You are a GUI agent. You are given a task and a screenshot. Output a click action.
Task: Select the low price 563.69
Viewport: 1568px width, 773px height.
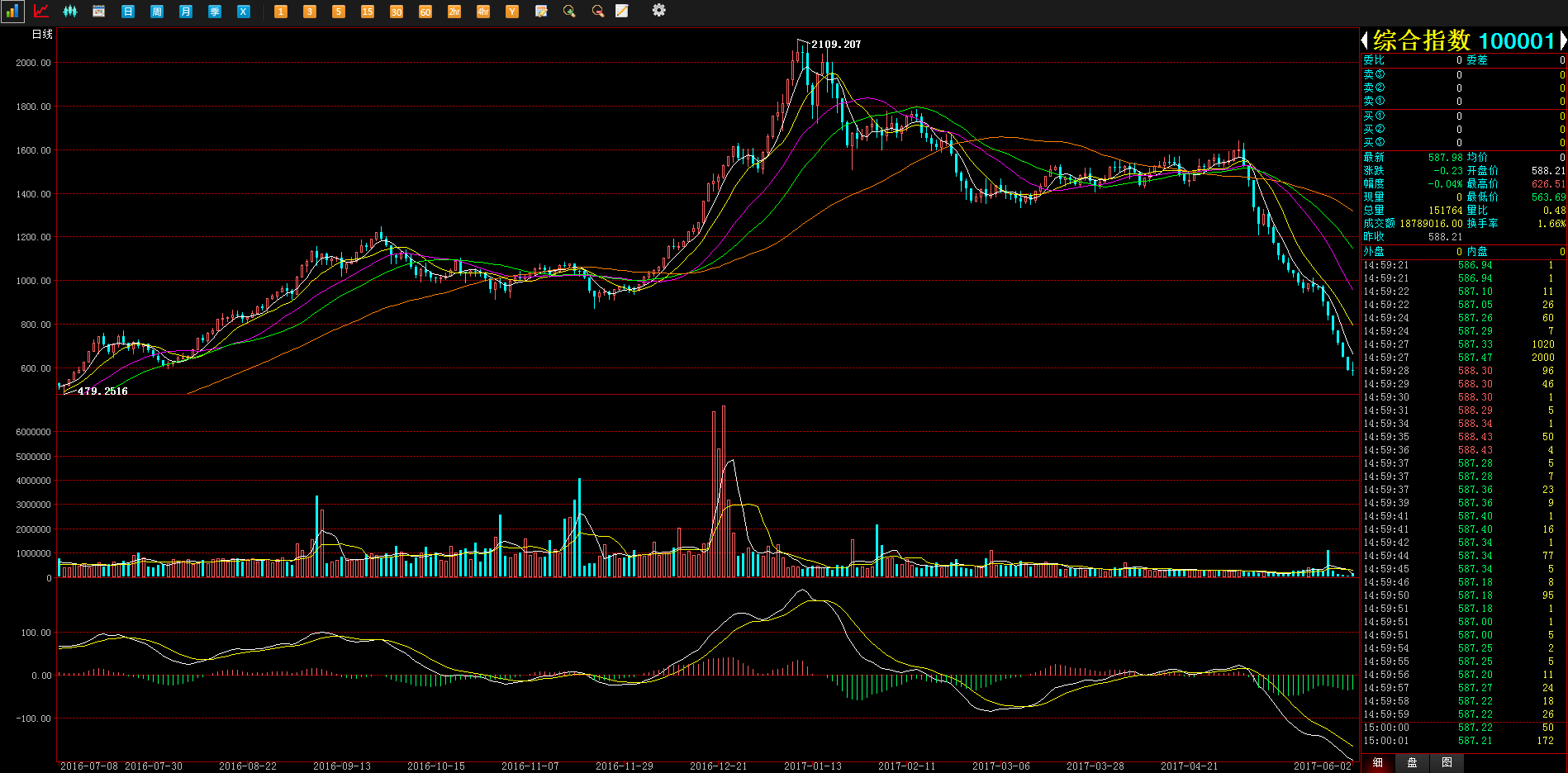coord(1548,197)
